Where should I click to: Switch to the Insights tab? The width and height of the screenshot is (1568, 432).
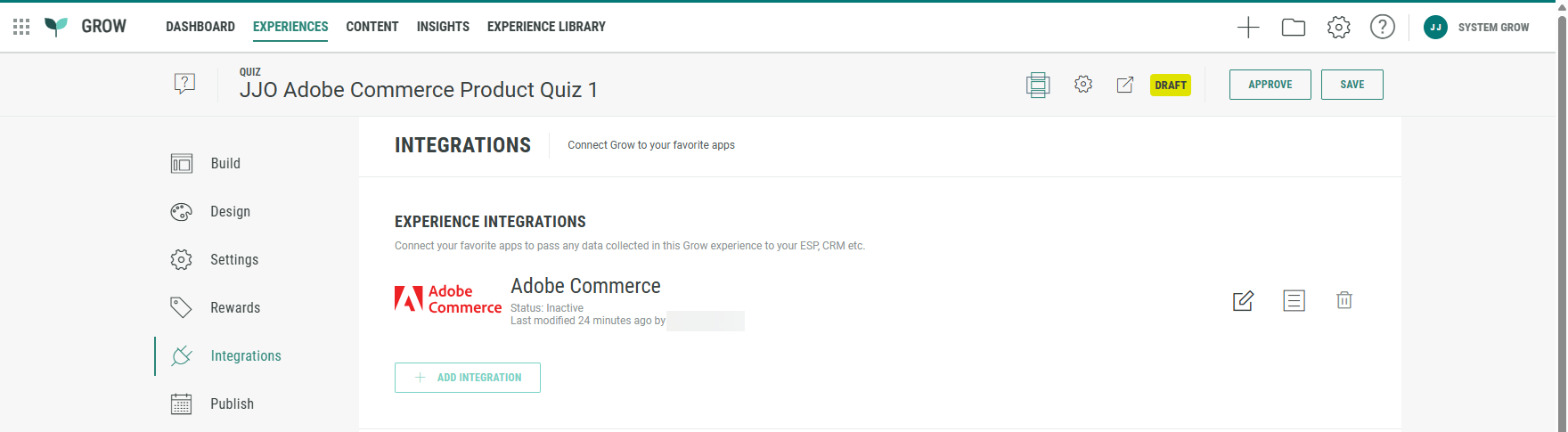[443, 27]
